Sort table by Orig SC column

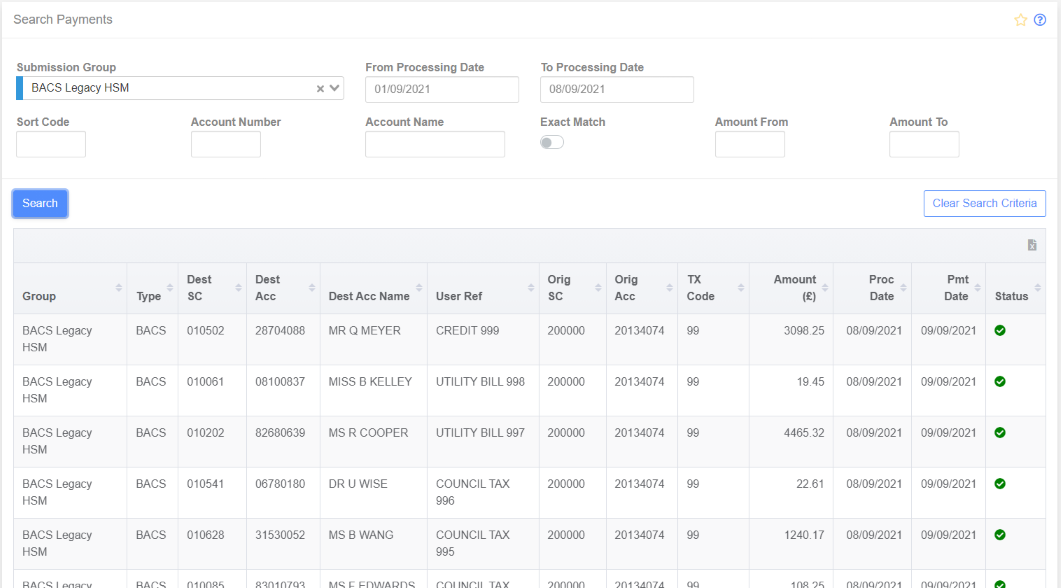[x=598, y=288]
